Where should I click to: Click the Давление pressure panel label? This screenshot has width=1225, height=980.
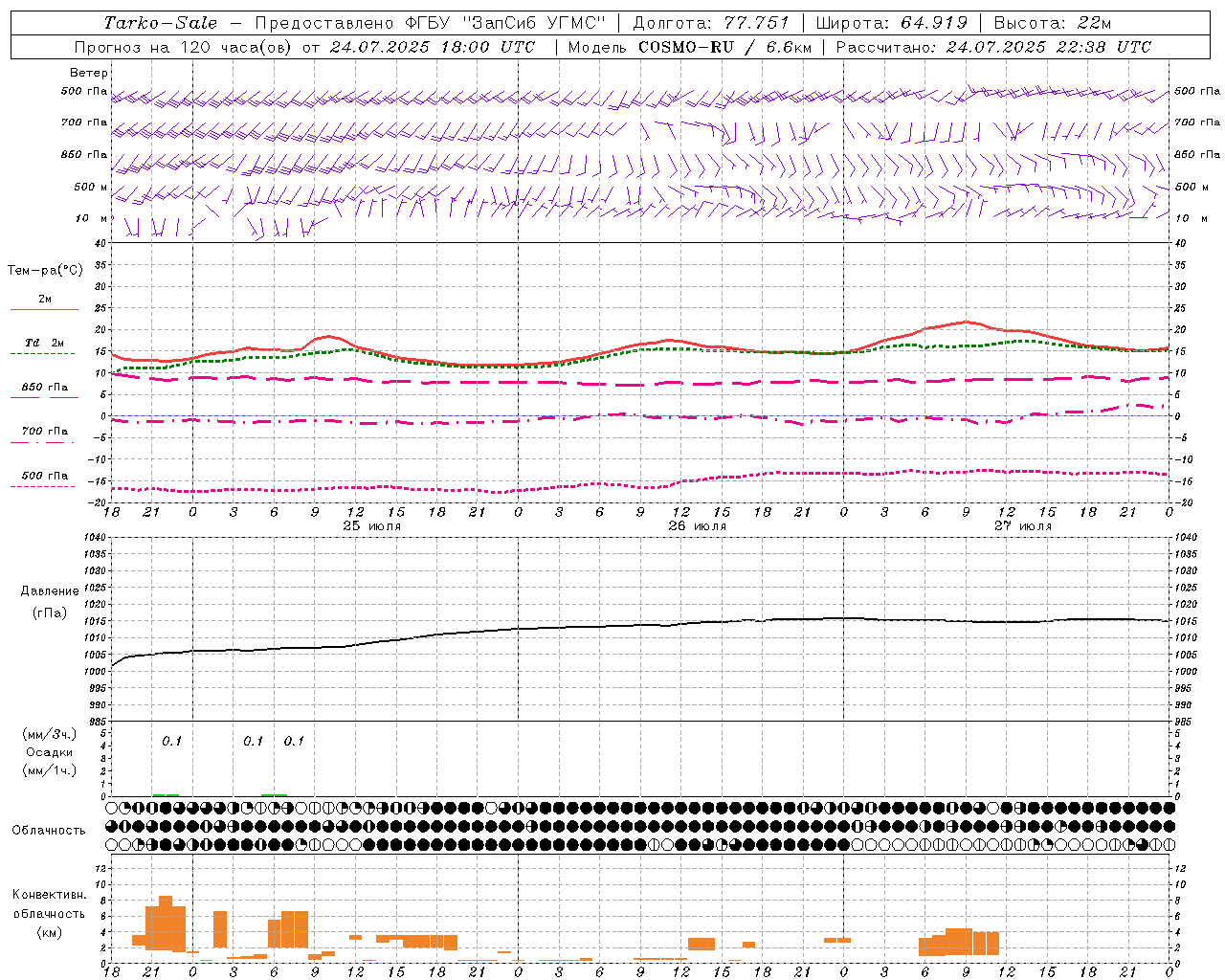50,591
